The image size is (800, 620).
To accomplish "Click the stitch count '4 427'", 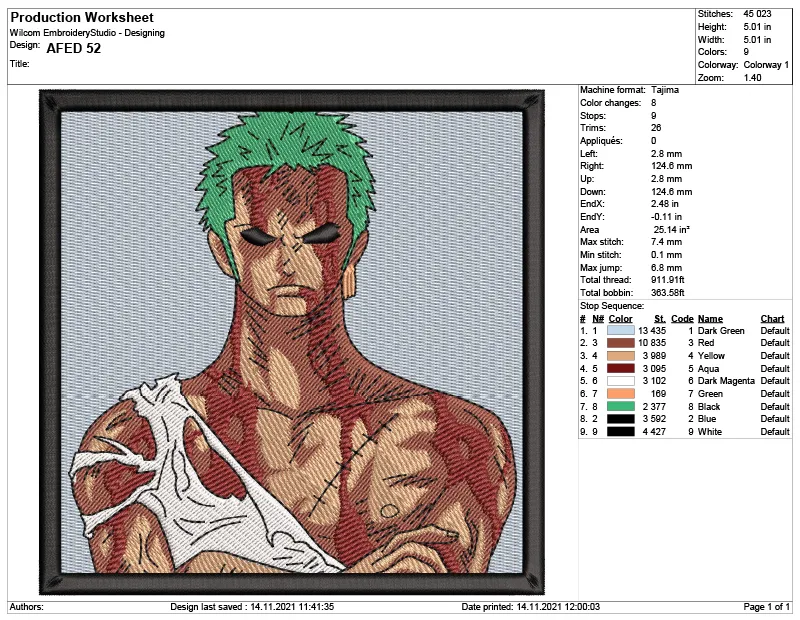I will (x=654, y=431).
